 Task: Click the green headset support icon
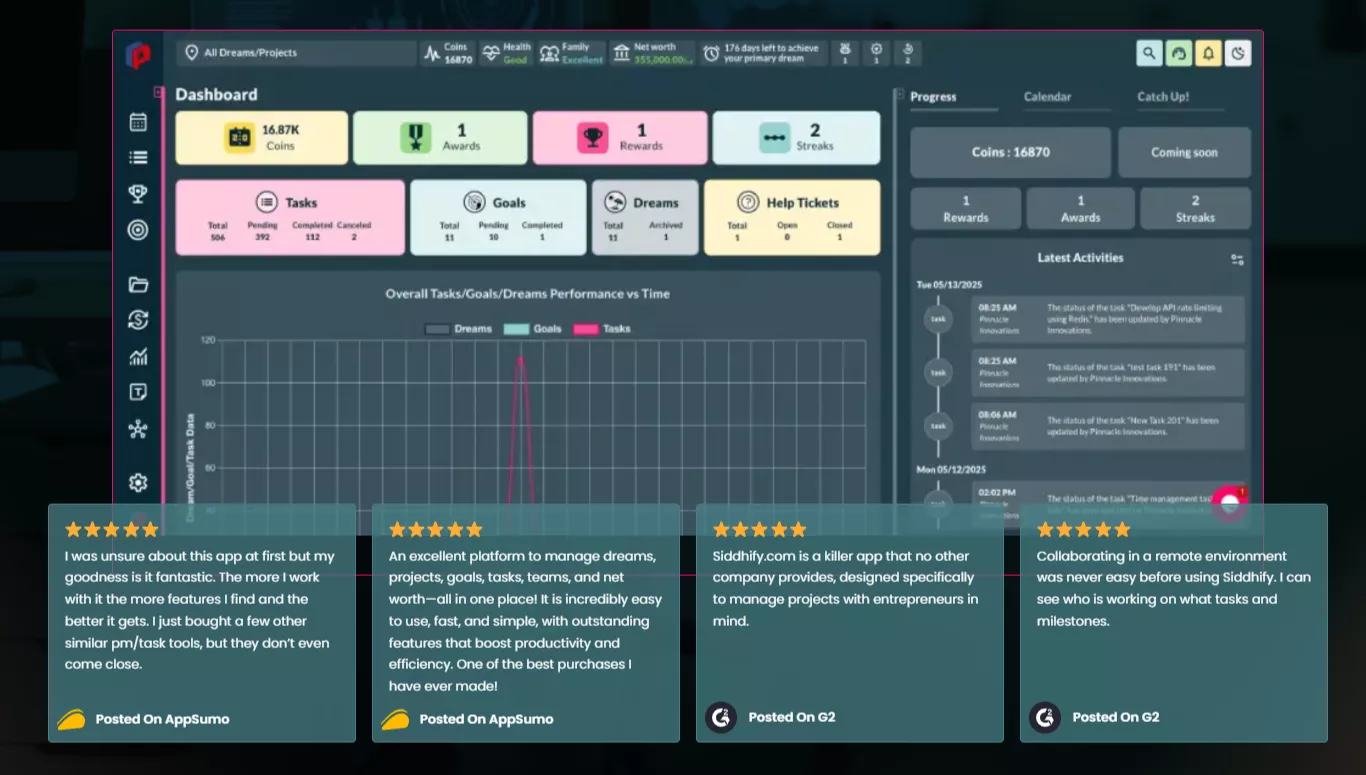[1179, 53]
